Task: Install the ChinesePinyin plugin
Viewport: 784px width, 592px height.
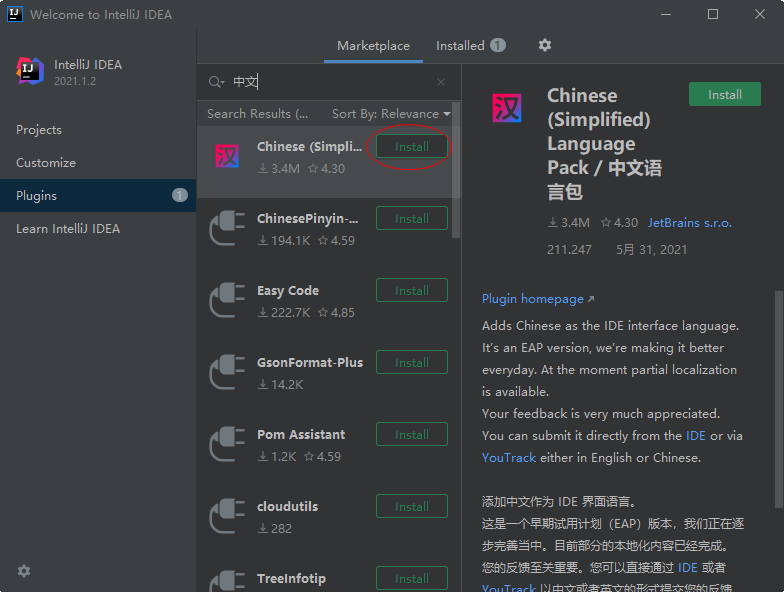Action: pyautogui.click(x=412, y=218)
